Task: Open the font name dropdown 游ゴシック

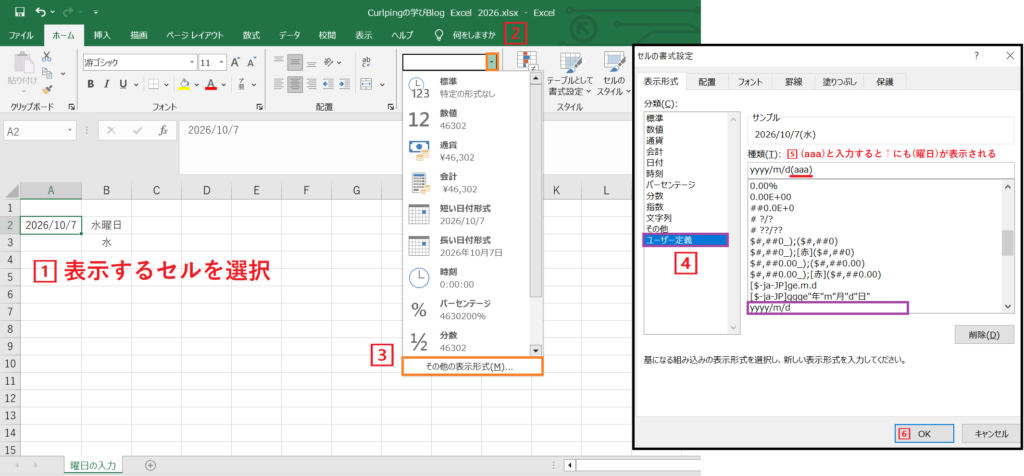Action: [193, 63]
